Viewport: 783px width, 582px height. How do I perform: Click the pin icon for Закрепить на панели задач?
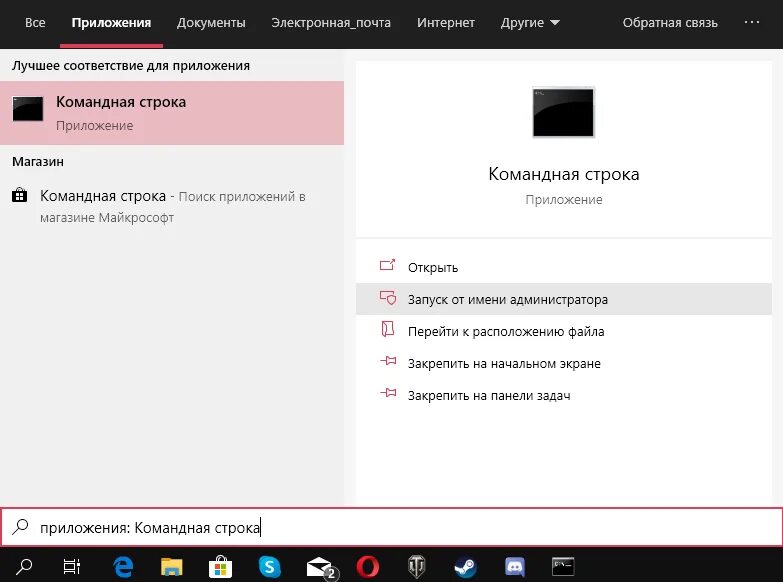pos(388,393)
